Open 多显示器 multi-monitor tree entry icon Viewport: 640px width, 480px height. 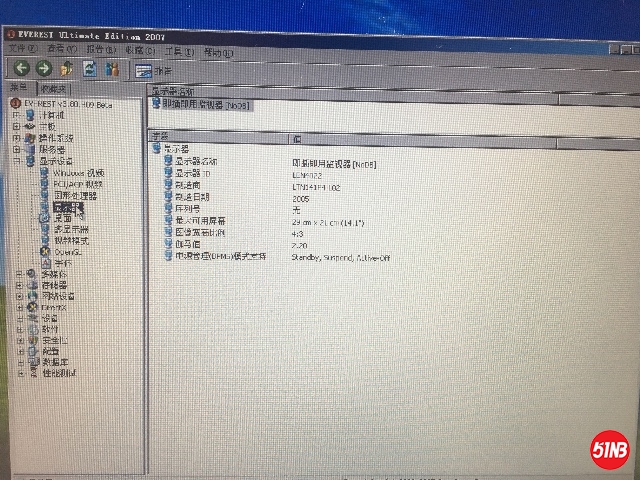tap(45, 229)
